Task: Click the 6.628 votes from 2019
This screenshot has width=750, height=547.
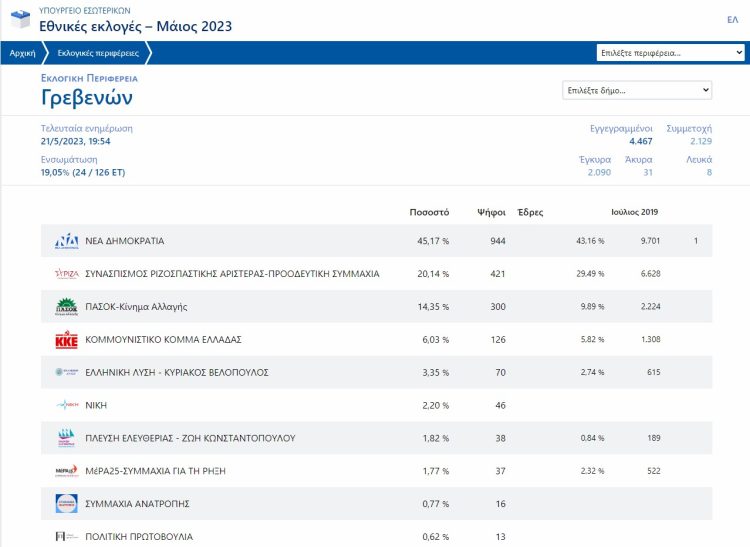Action: pos(651,274)
